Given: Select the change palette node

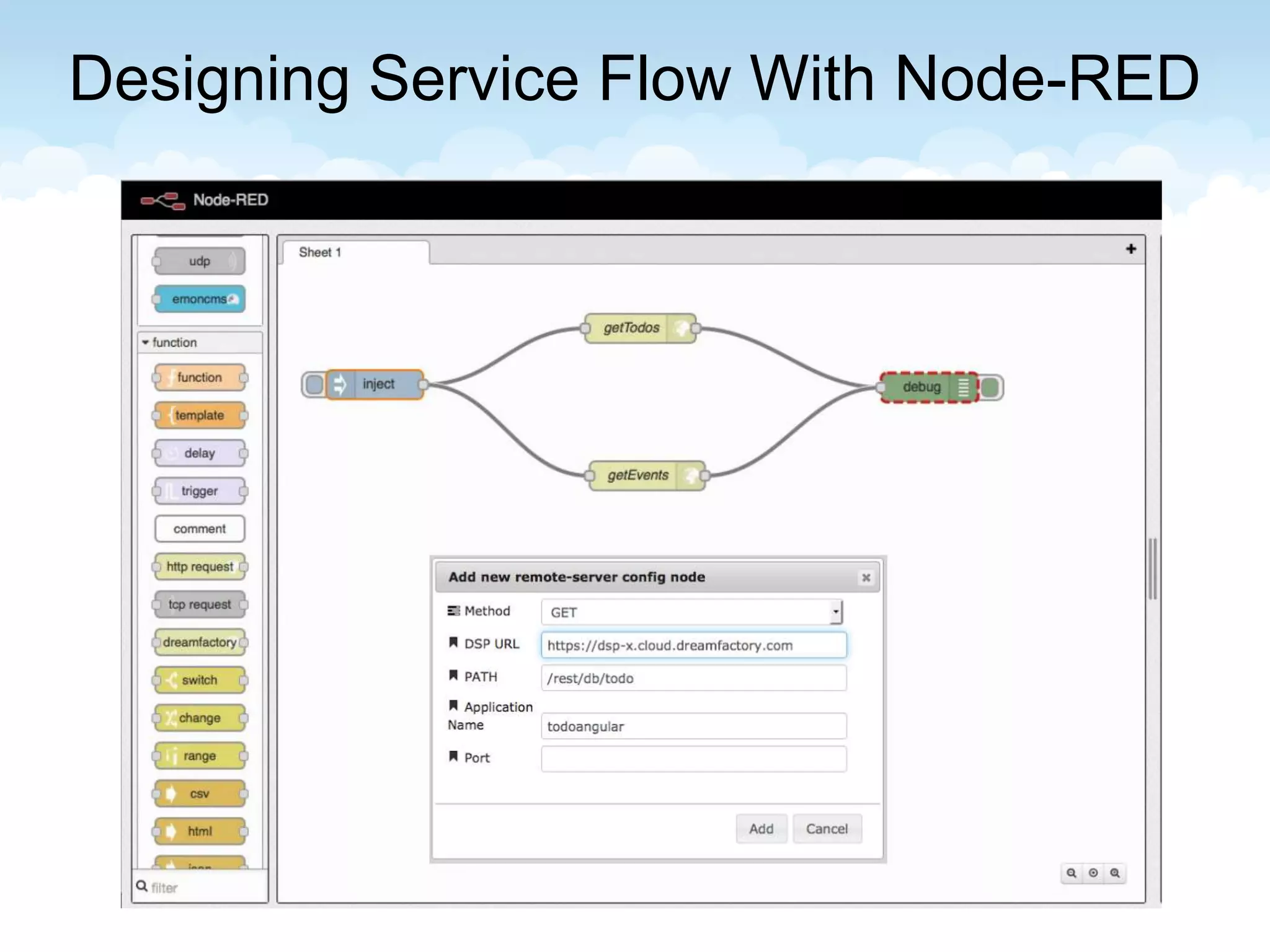Looking at the screenshot, I should coord(199,718).
